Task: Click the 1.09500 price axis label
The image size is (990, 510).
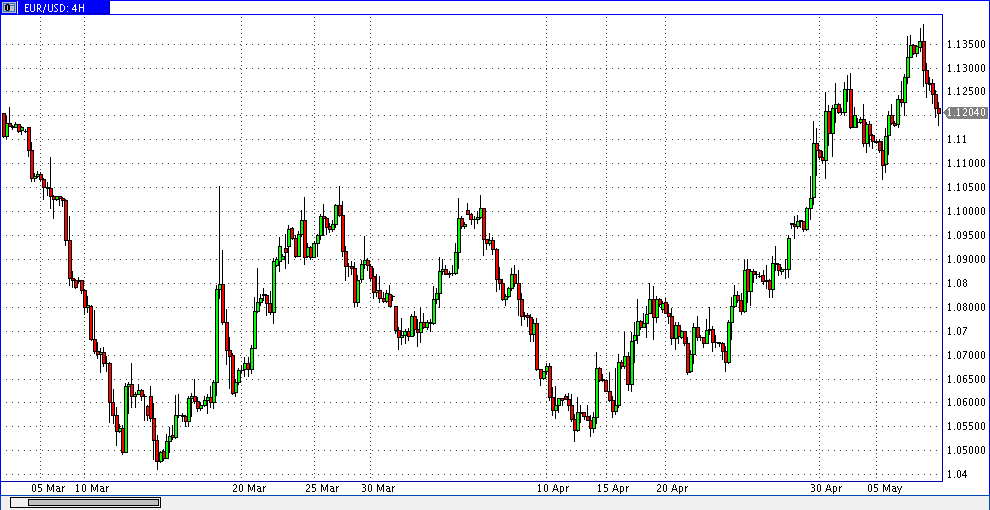Action: pos(966,235)
